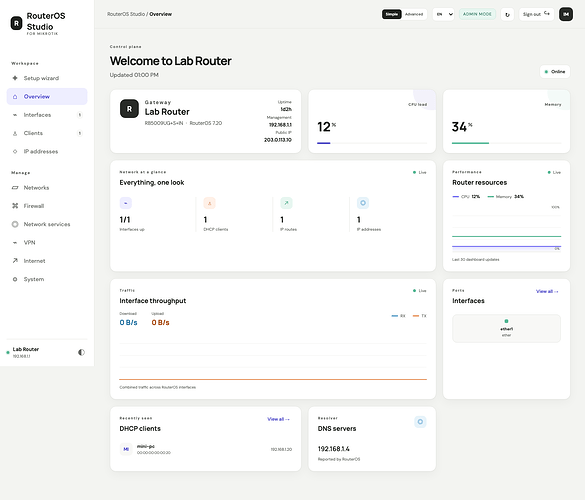Click the refresh icon in the header
Image resolution: width=585 pixels, height=500 pixels.
tap(507, 15)
